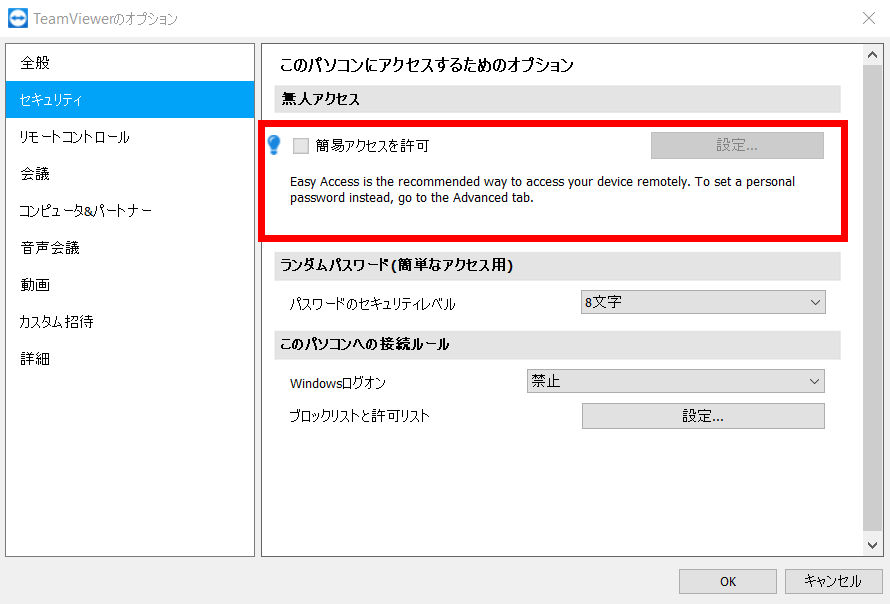This screenshot has height=604, width=890.
Task: Click the TeamViewer logo in title bar
Action: click(18, 18)
